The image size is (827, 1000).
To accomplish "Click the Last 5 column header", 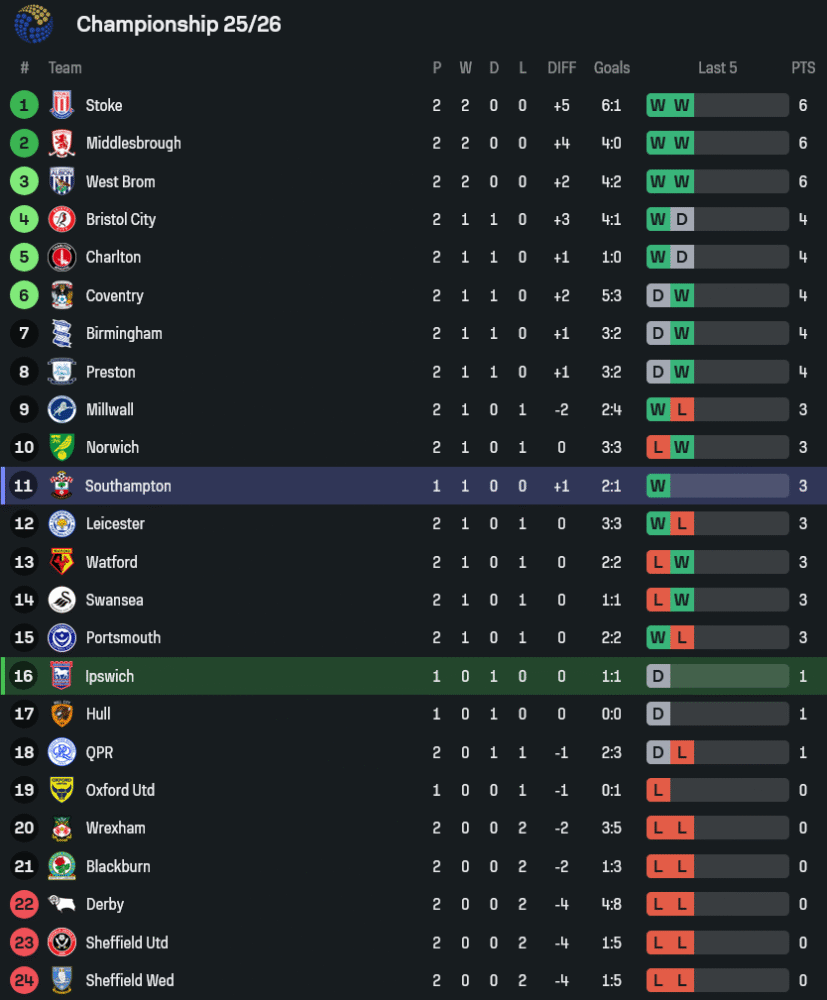I will [717, 68].
